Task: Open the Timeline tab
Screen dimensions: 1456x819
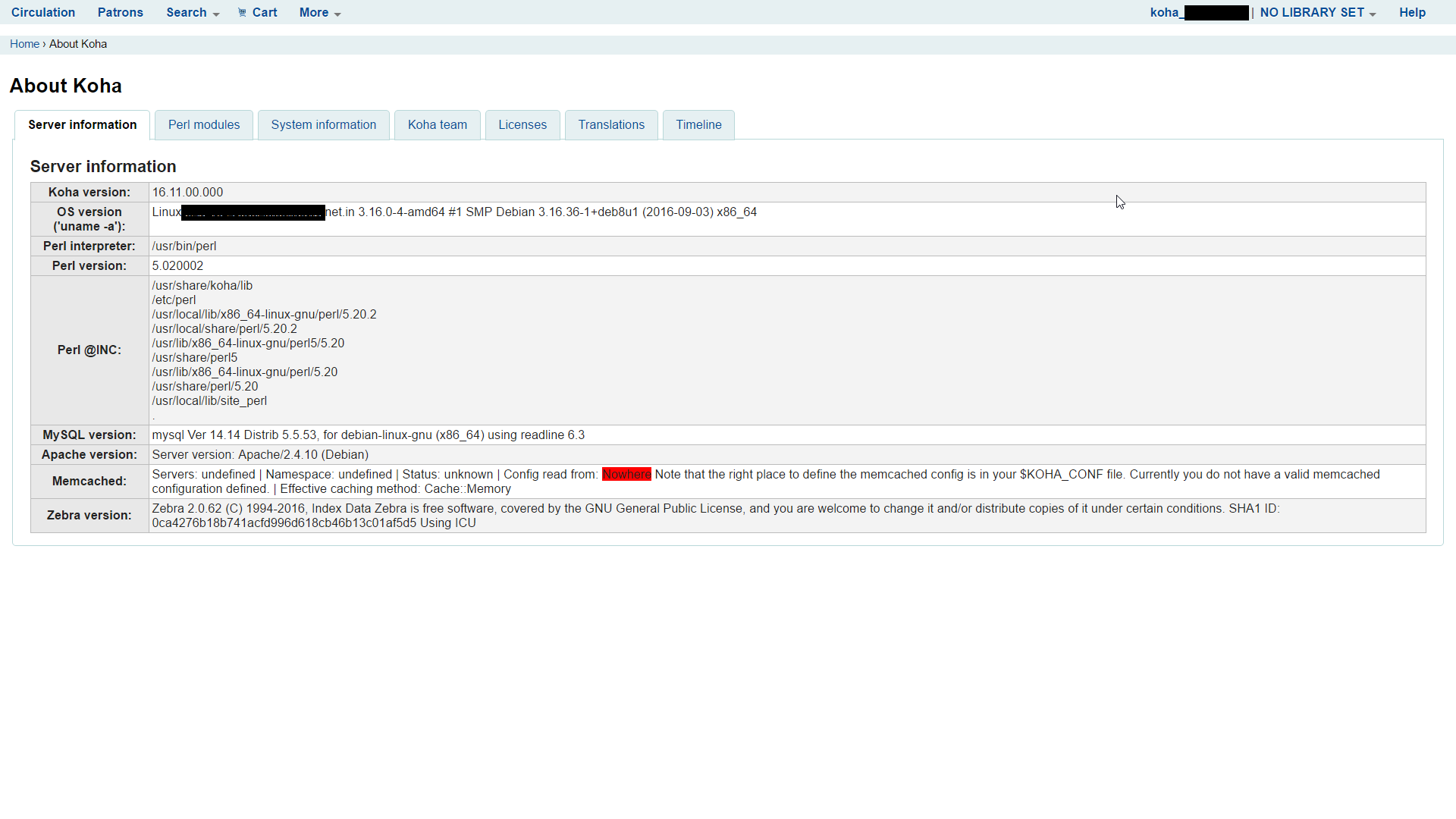Action: (698, 125)
